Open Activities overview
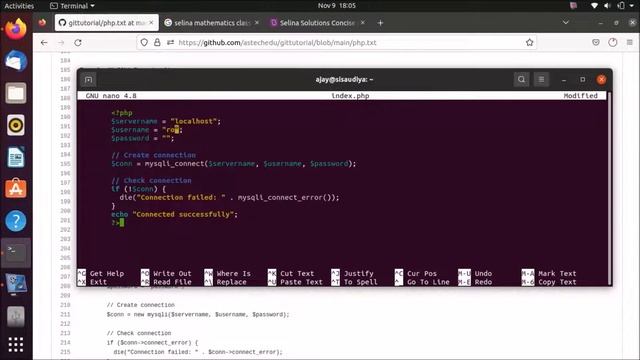 click(19, 6)
